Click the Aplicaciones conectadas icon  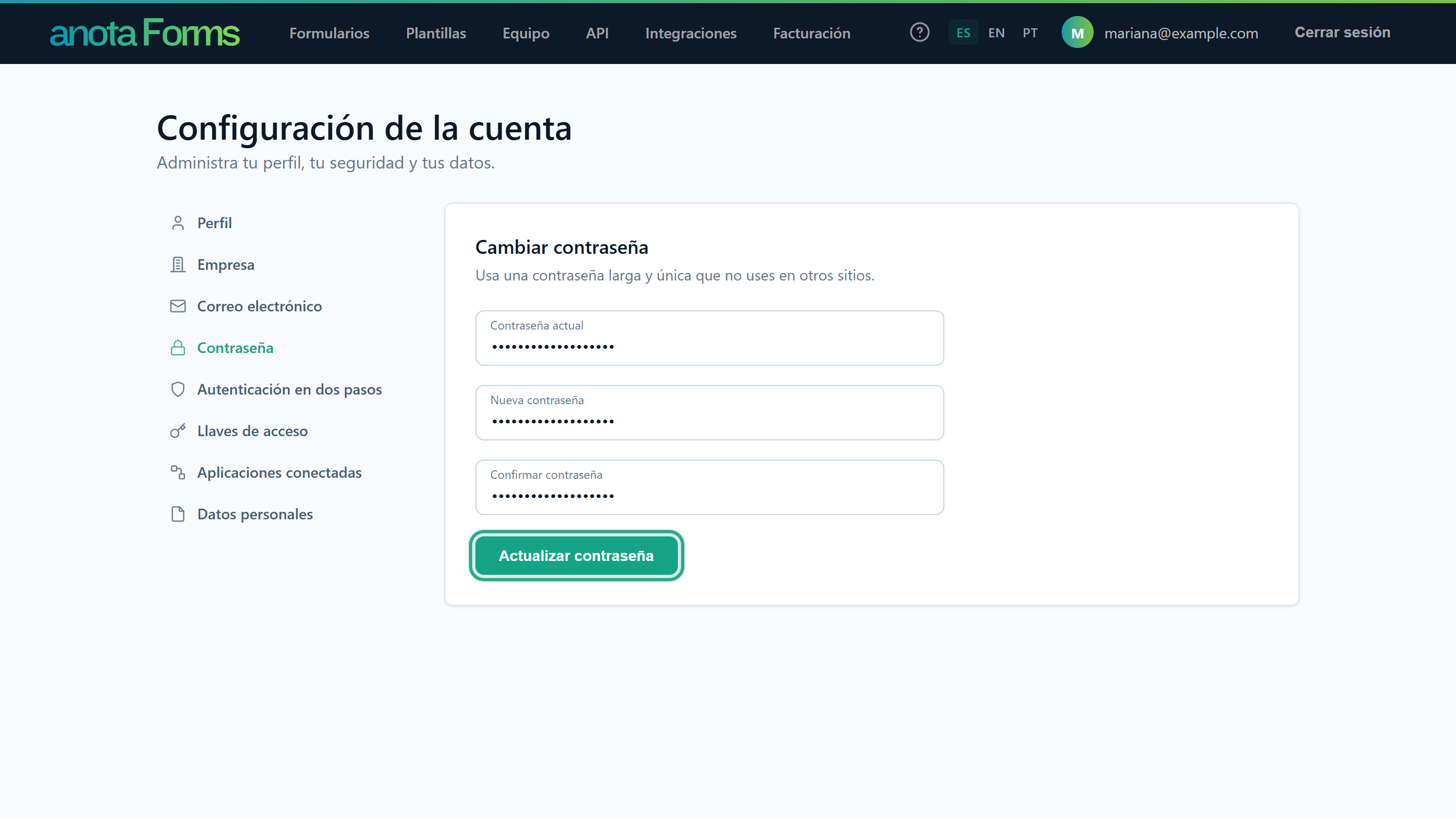(177, 472)
